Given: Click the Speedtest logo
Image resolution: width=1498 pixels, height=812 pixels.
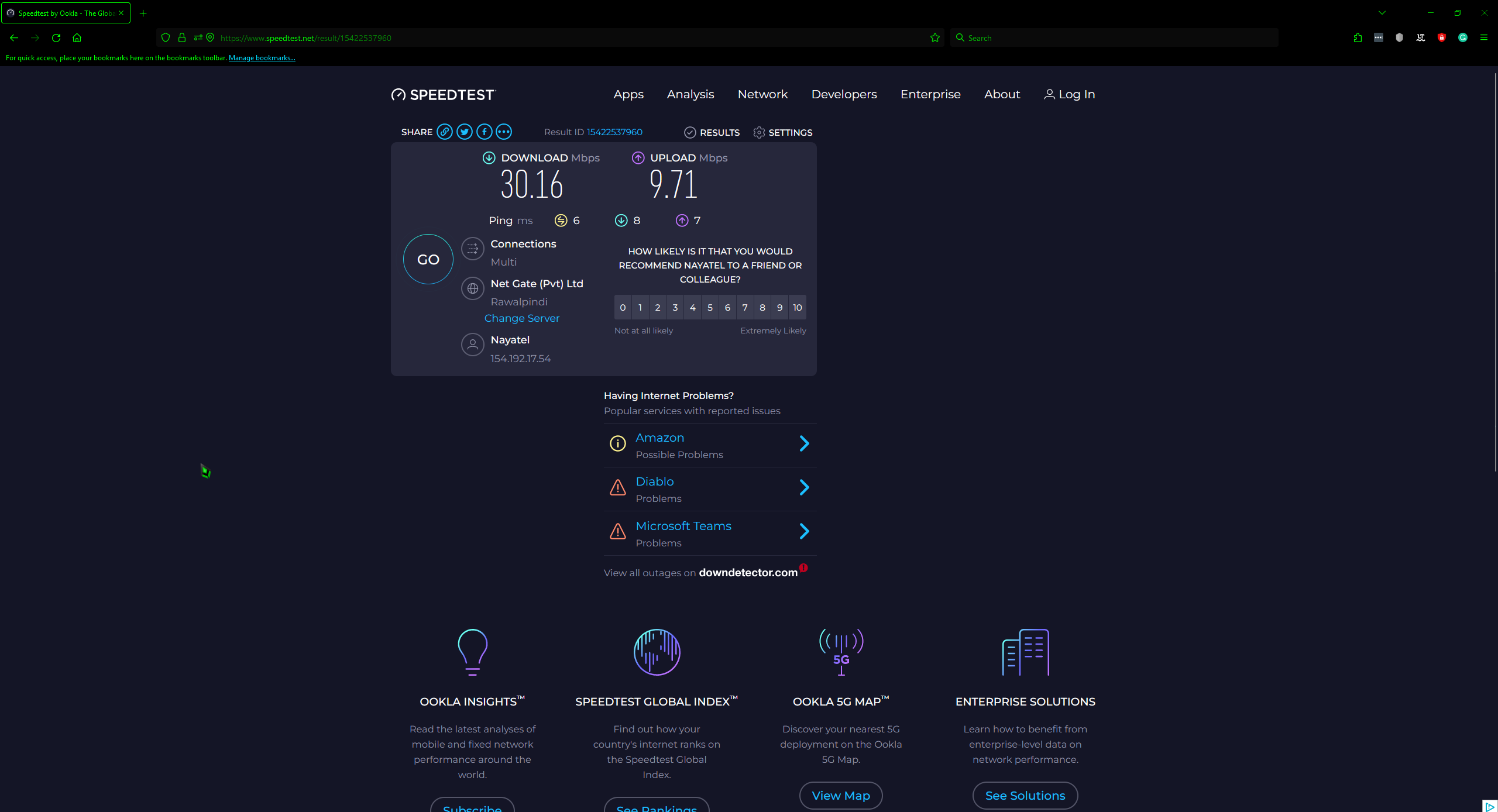Looking at the screenshot, I should [x=444, y=95].
